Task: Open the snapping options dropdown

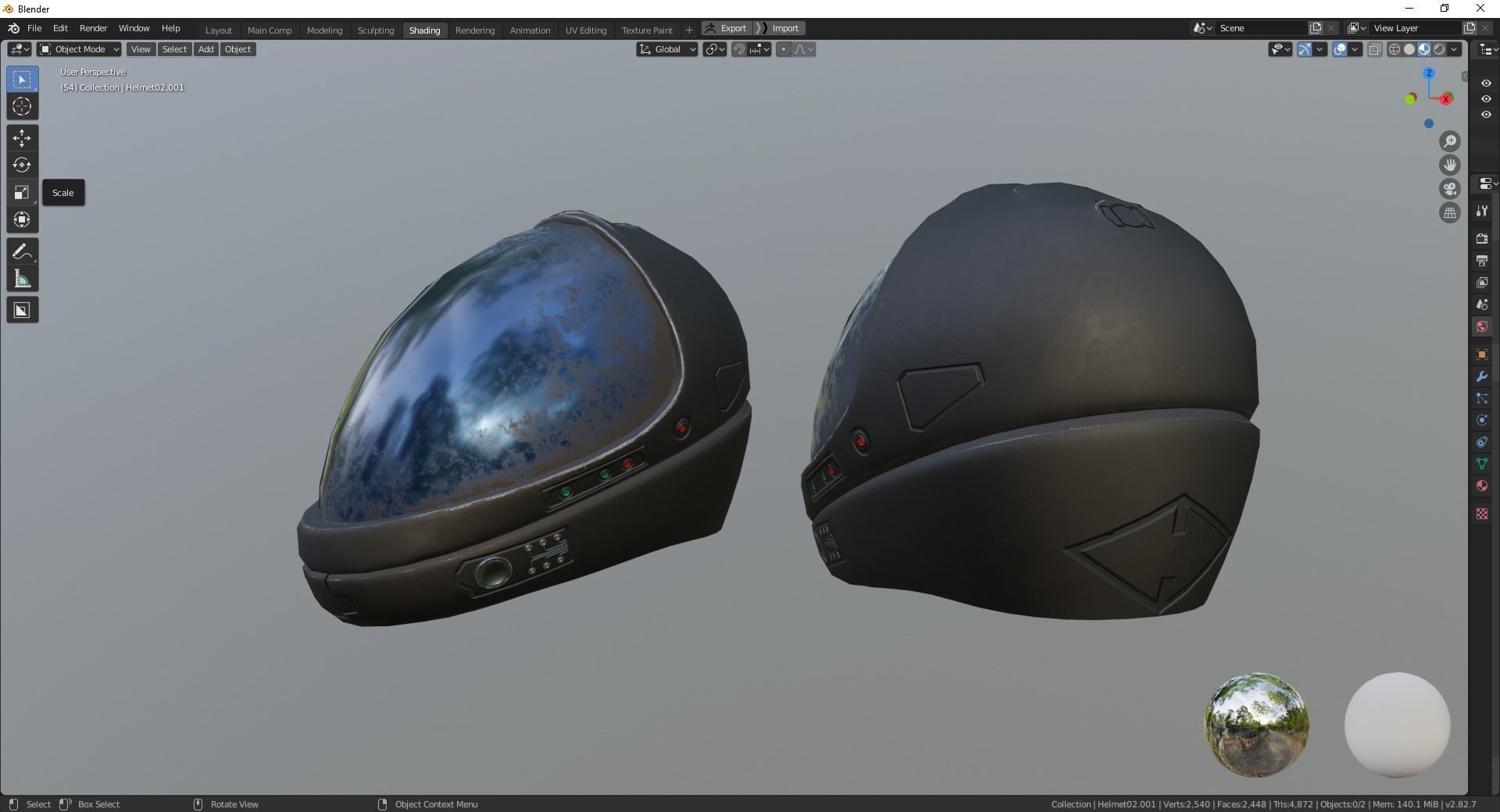Action: pos(760,49)
